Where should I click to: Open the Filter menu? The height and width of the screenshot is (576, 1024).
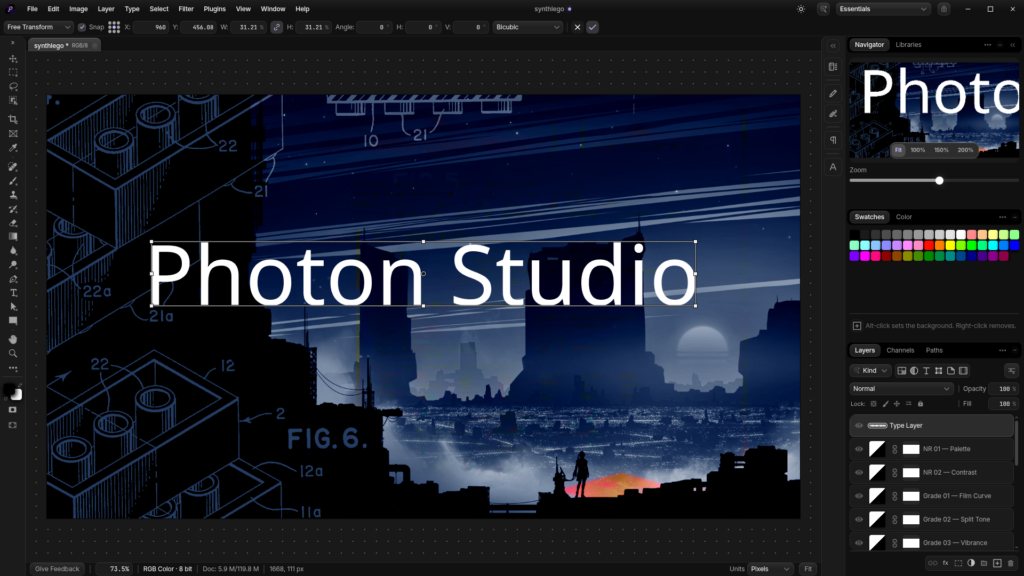tap(186, 9)
